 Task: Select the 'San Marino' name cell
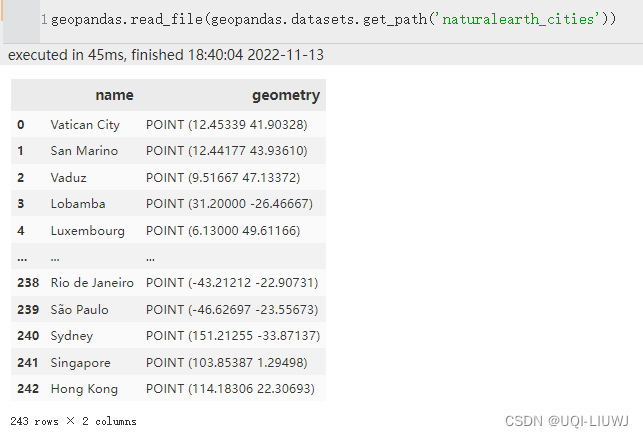click(84, 151)
